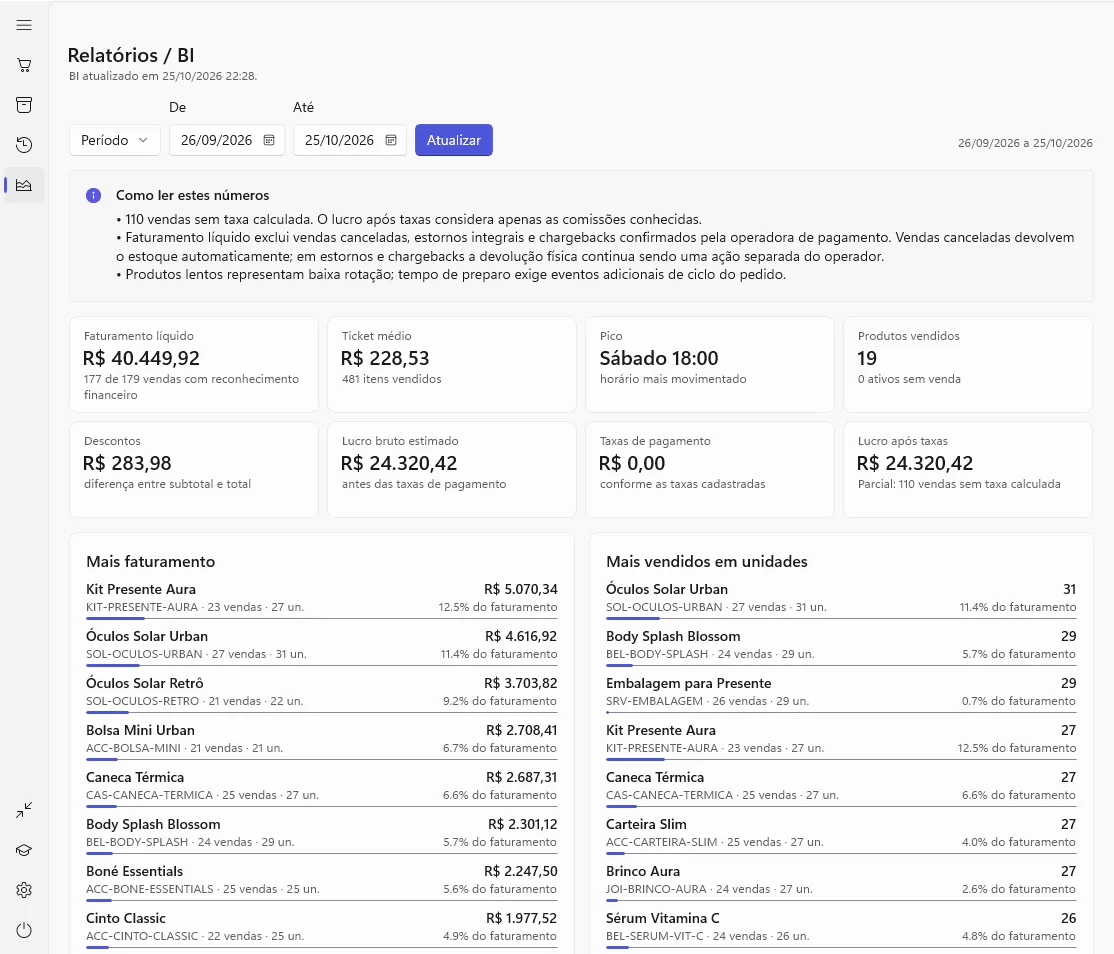Open calendar picker for the Até date
Screen dimensions: 1114x954
tap(391, 140)
